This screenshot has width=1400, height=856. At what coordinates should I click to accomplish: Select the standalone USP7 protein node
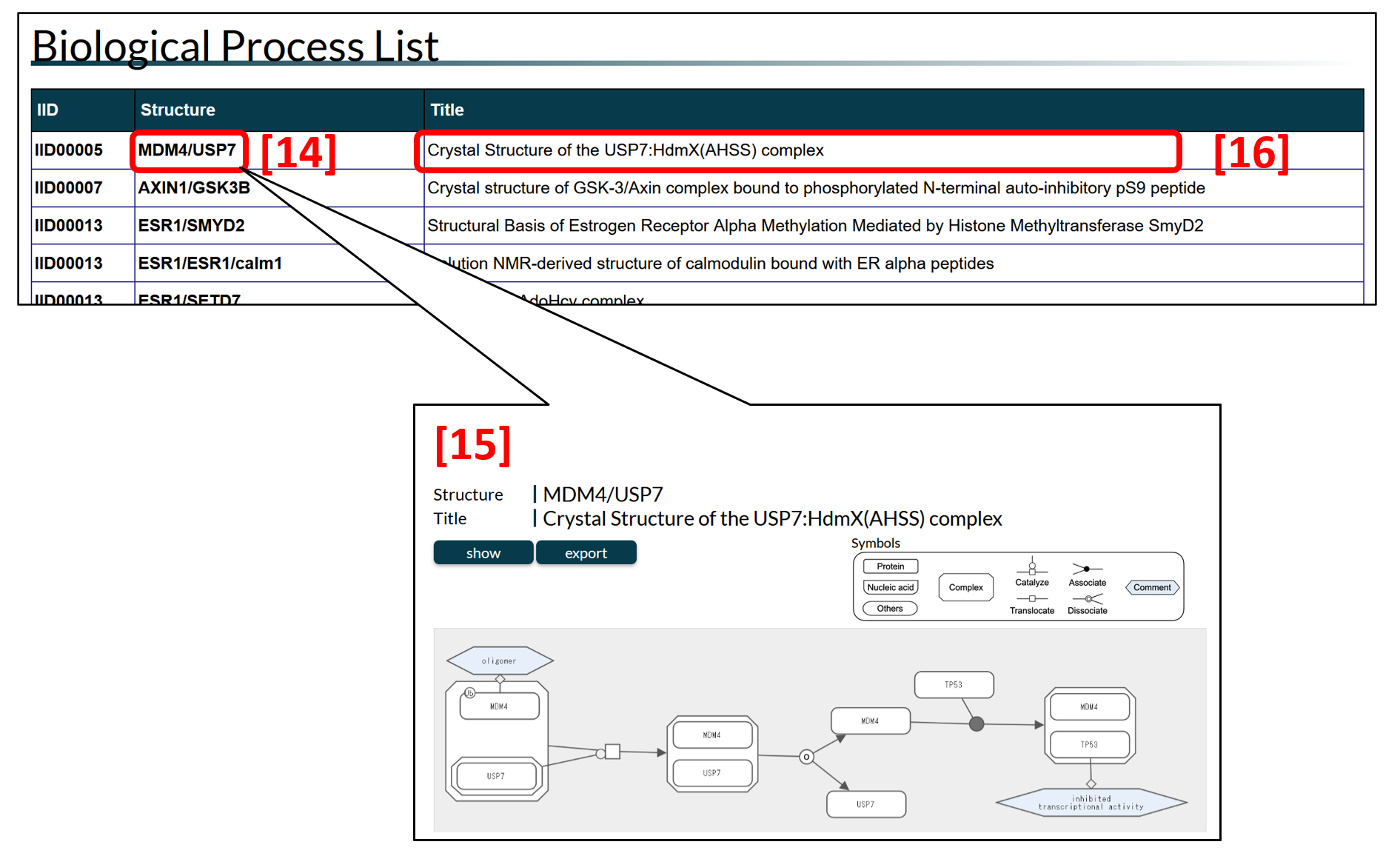point(865,804)
